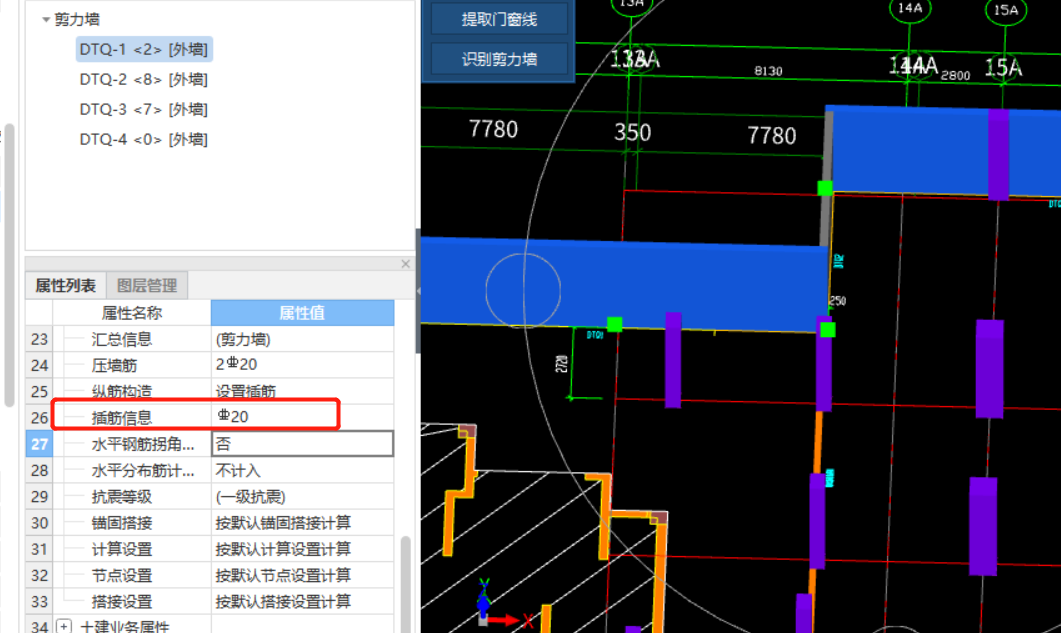Image resolution: width=1061 pixels, height=633 pixels.
Task: Click the 8130 dimension text
Action: coord(768,71)
